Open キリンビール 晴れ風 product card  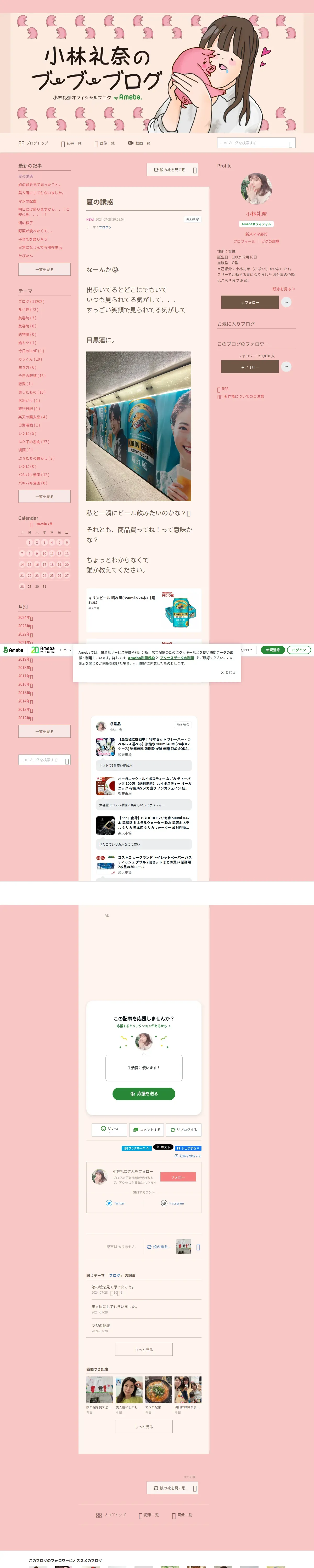(x=144, y=610)
